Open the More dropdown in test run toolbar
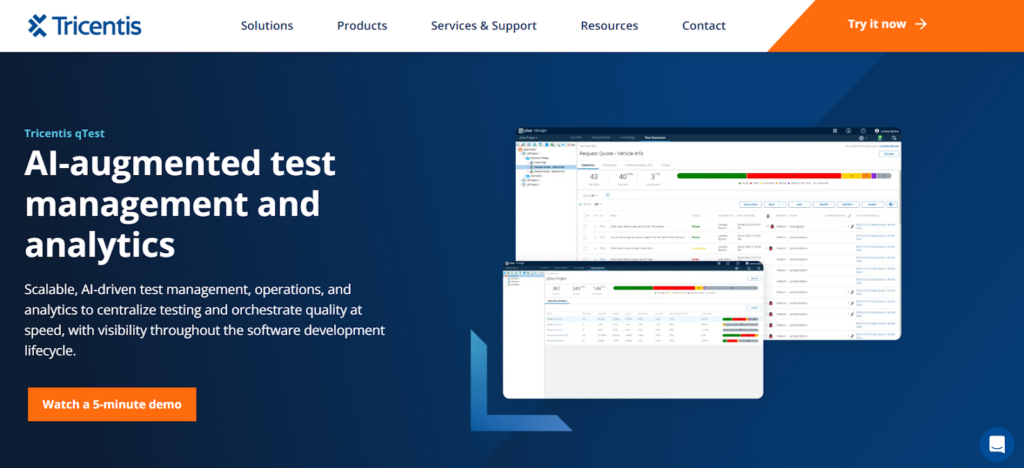This screenshot has width=1024, height=468. click(x=871, y=204)
